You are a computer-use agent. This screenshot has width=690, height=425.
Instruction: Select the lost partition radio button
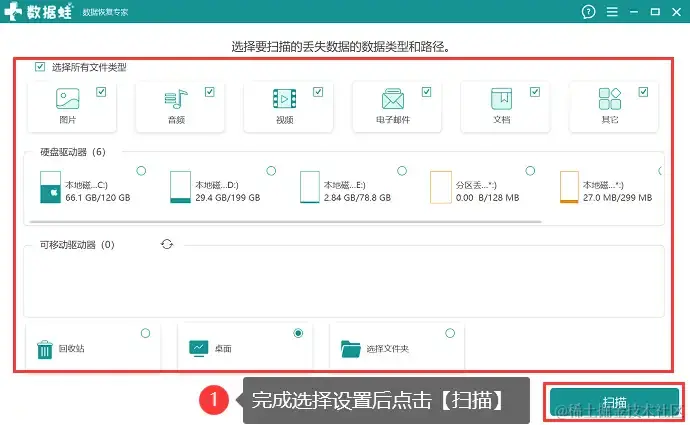click(530, 171)
